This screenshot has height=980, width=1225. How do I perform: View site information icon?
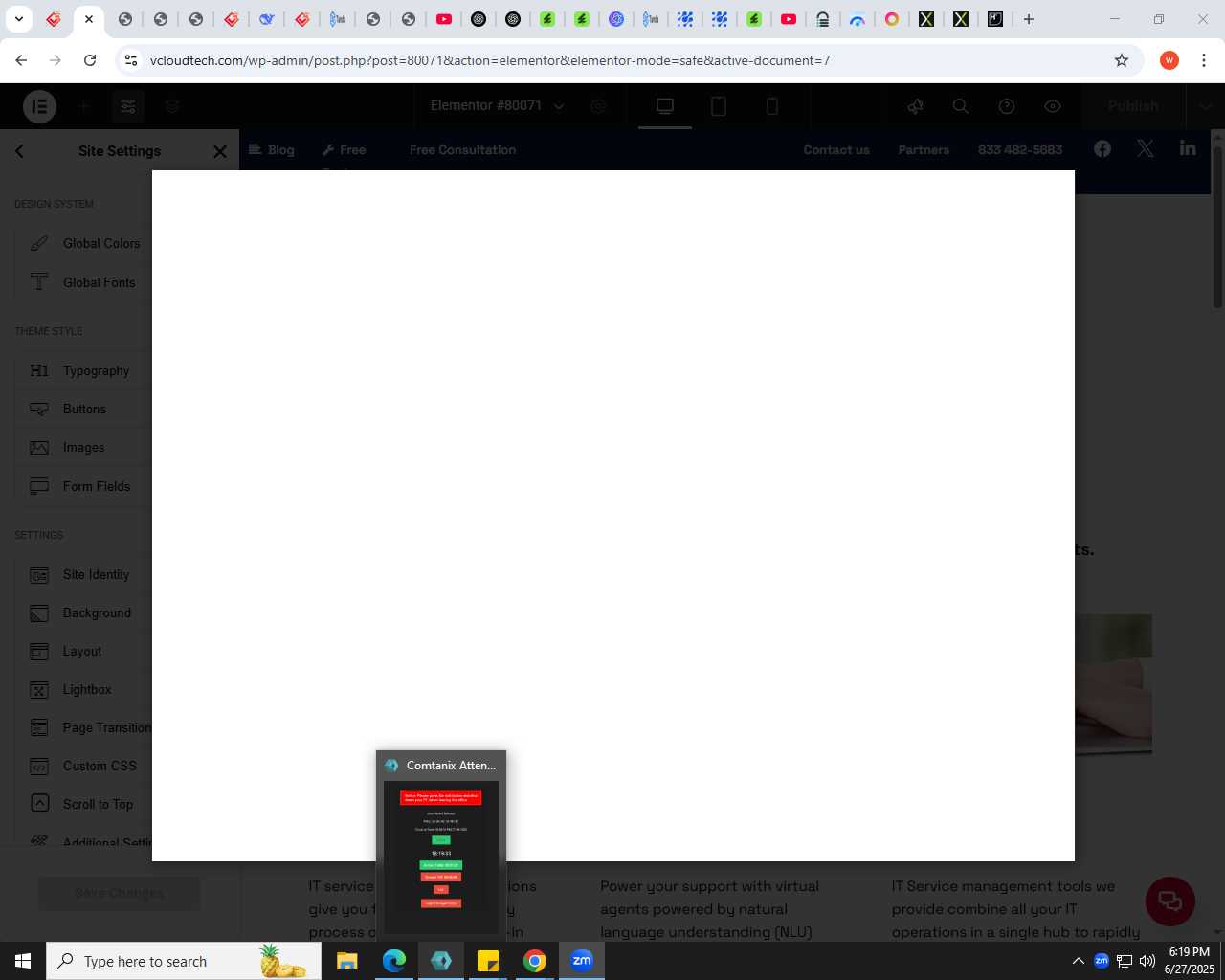[x=131, y=60]
